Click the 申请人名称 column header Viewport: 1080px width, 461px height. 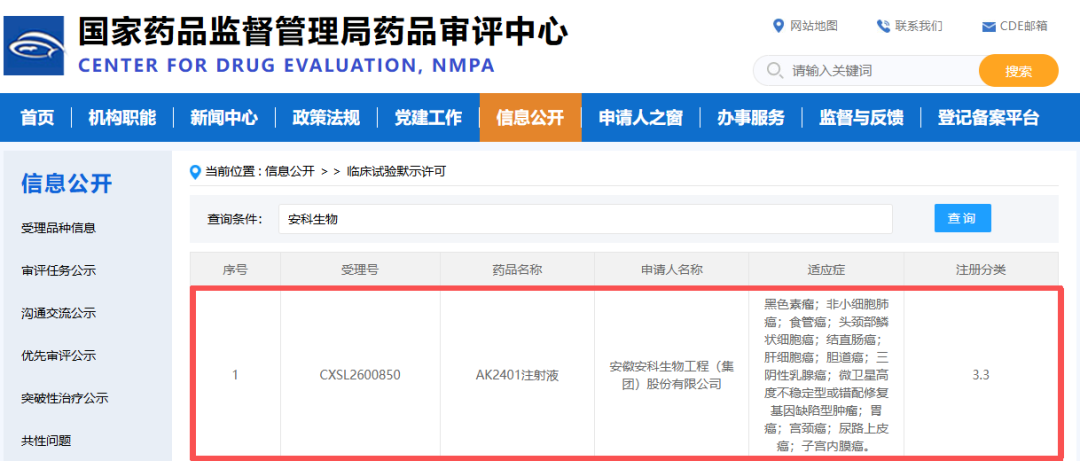[672, 269]
